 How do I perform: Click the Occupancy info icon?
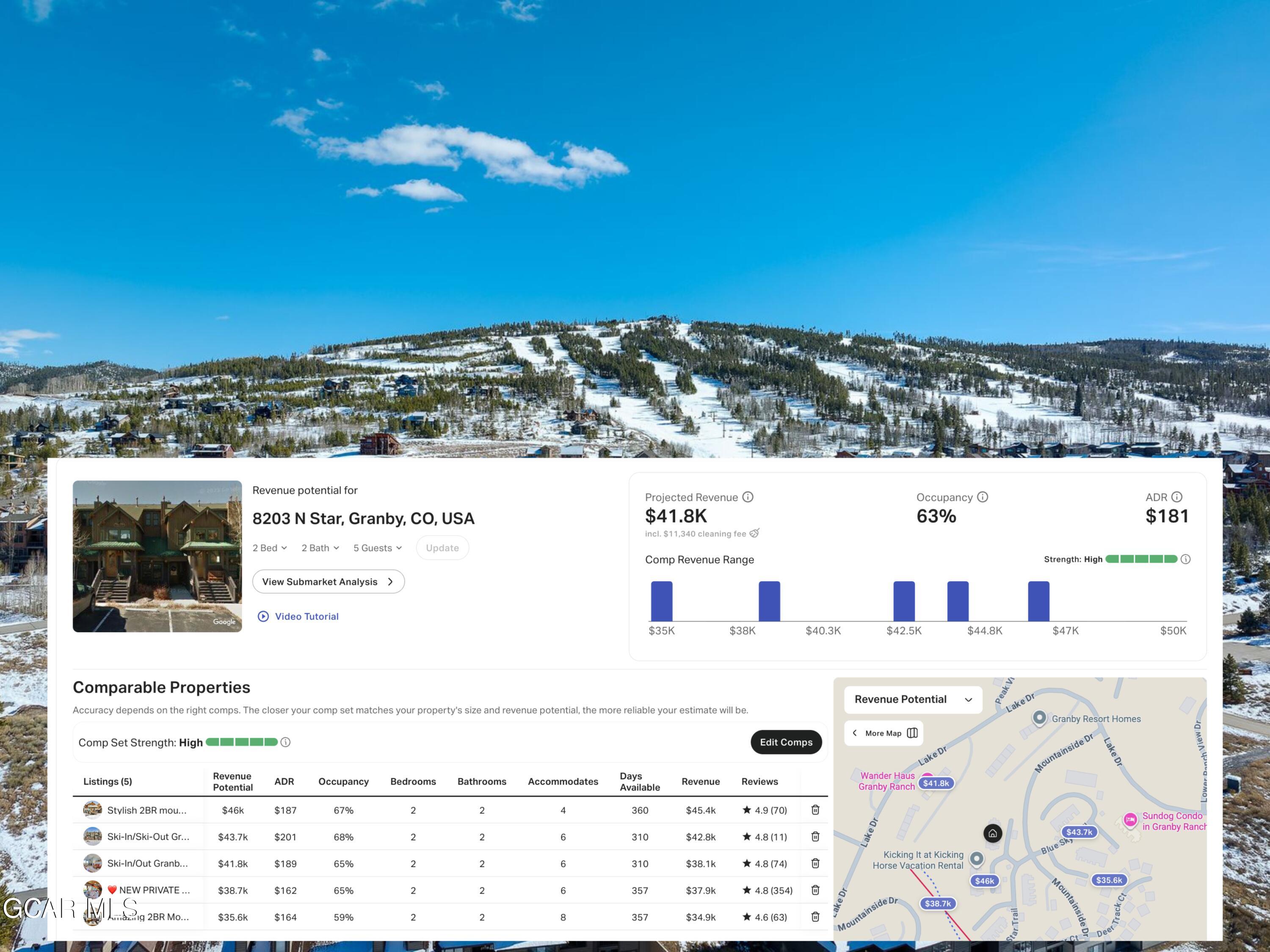pyautogui.click(x=983, y=497)
